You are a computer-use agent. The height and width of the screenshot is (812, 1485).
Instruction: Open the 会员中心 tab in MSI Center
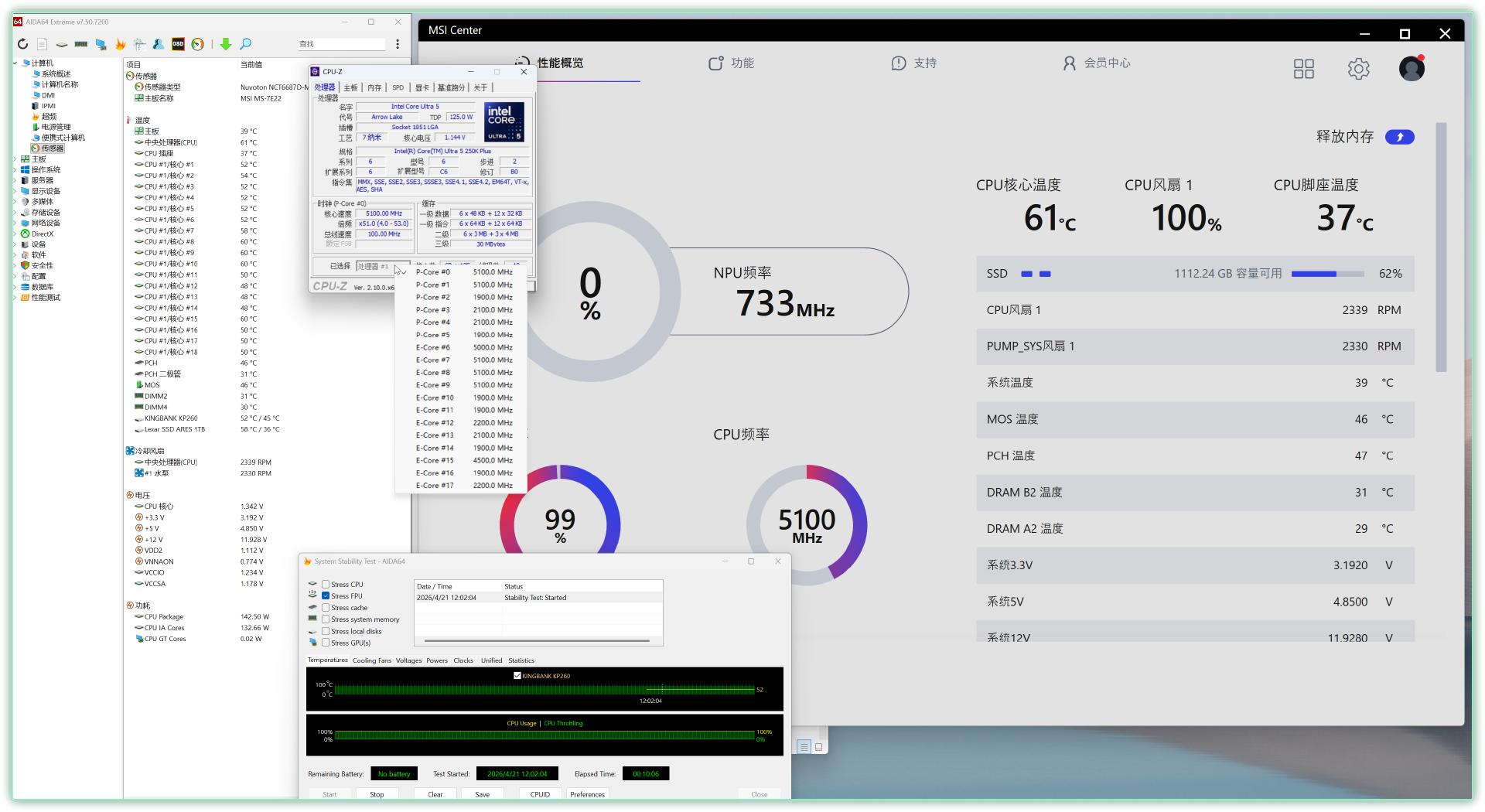1096,63
